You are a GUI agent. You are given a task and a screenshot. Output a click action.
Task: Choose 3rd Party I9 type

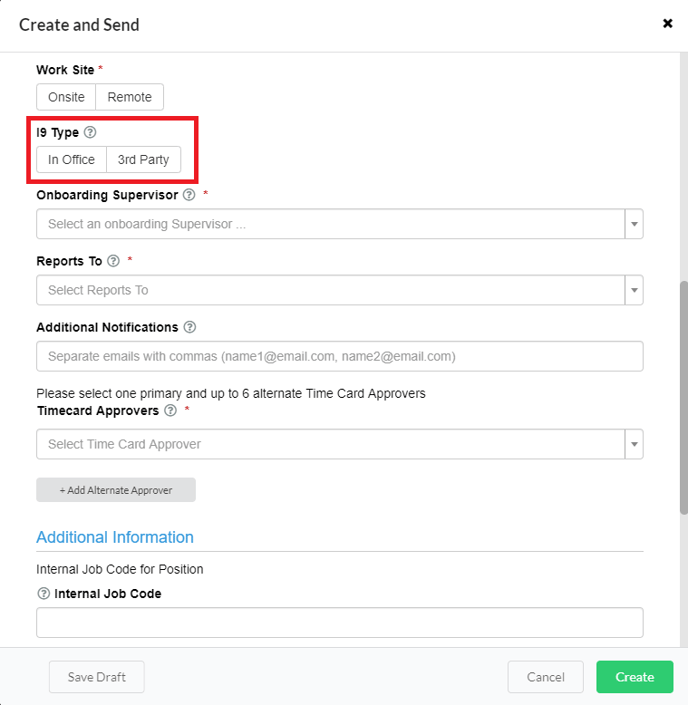click(x=143, y=160)
